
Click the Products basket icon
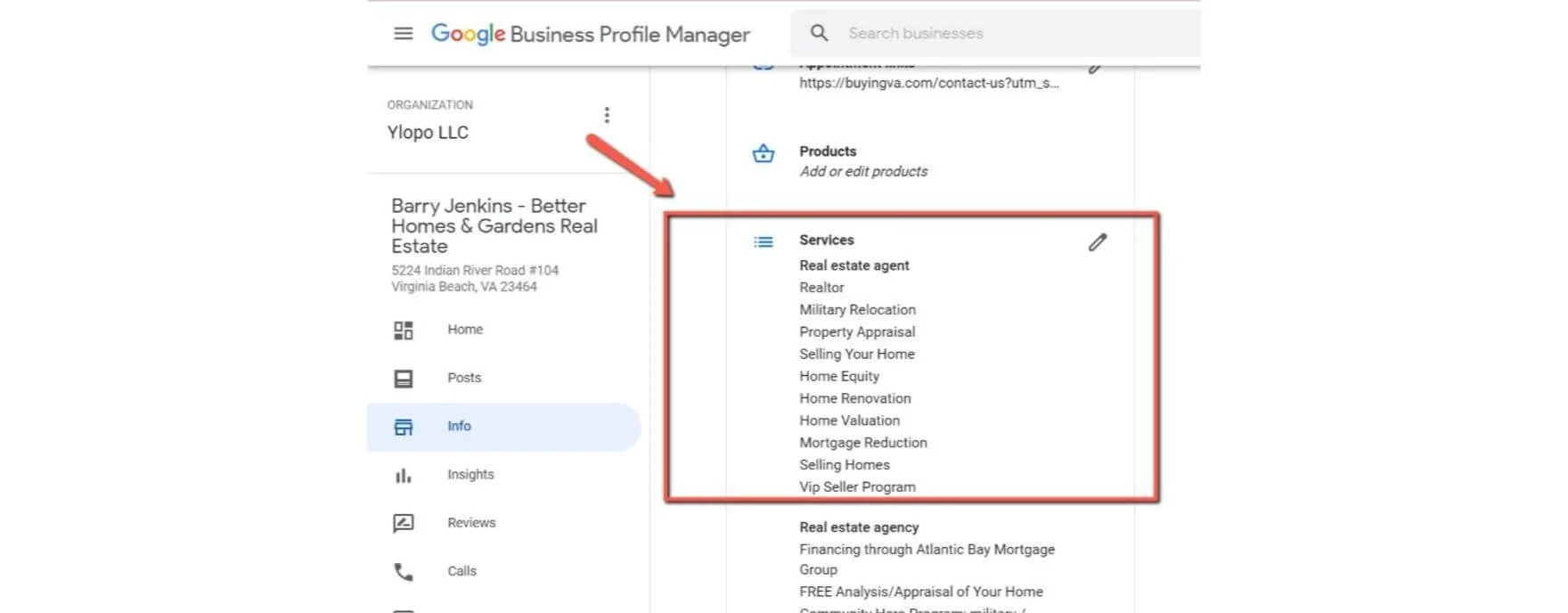pyautogui.click(x=764, y=153)
